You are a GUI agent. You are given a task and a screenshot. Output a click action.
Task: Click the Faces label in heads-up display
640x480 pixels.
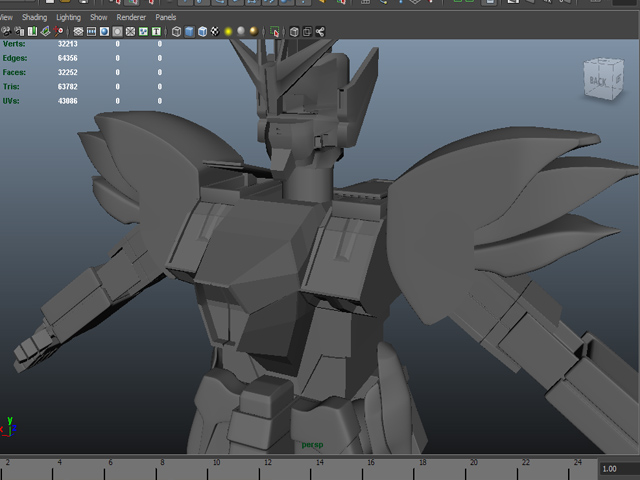(14, 72)
